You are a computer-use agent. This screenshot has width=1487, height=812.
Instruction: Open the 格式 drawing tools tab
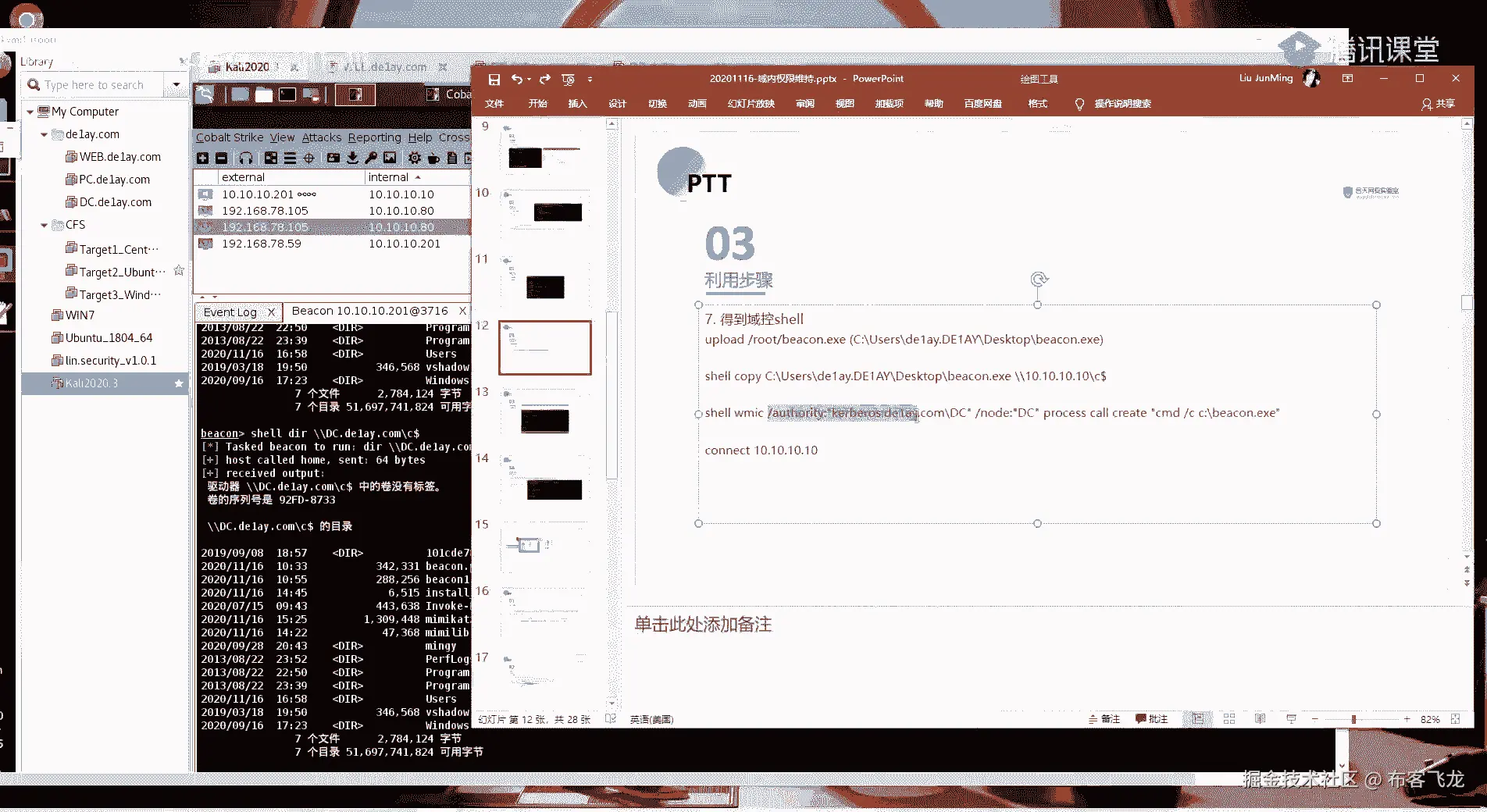tap(1038, 104)
